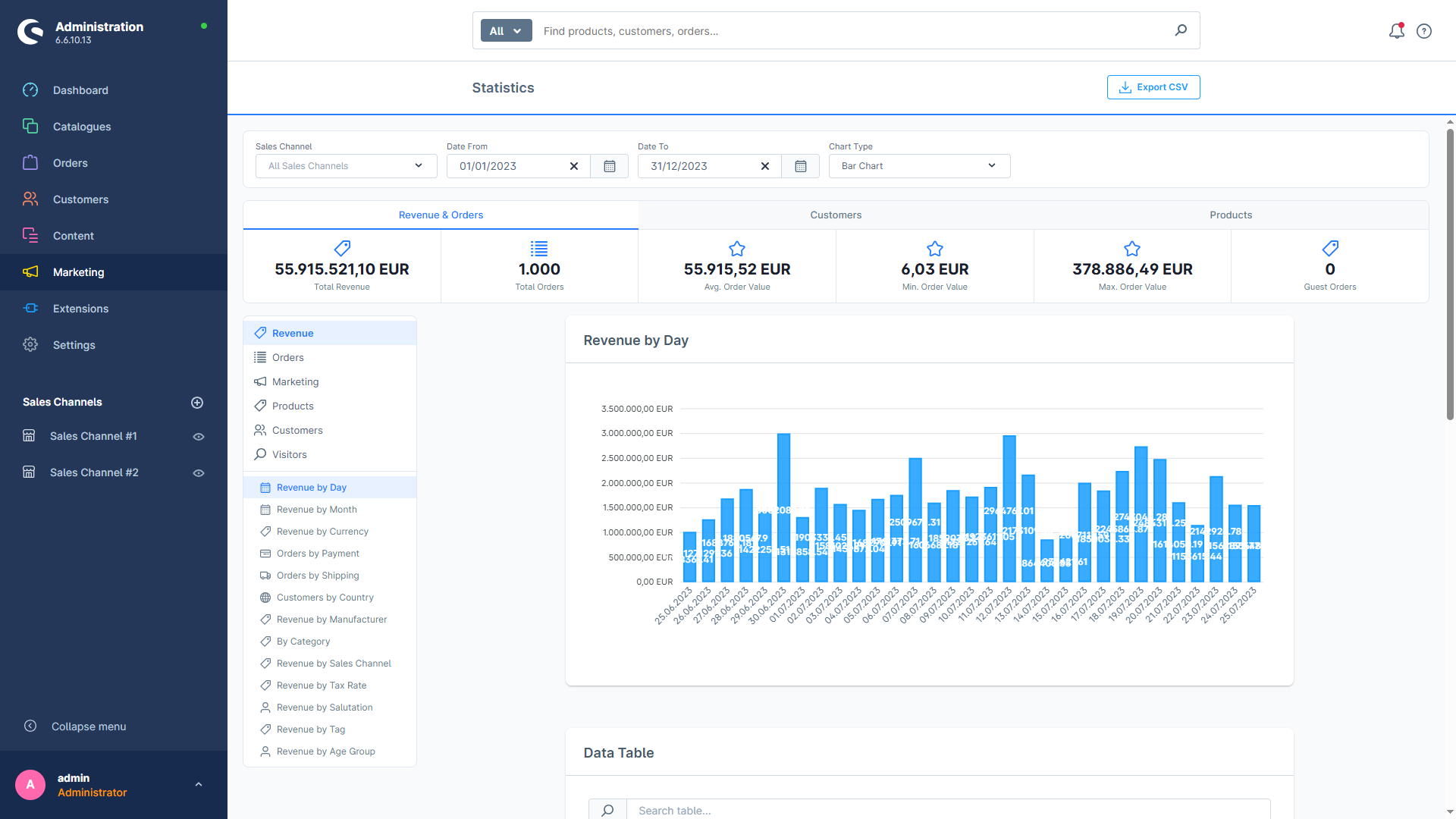This screenshot has width=1456, height=819.
Task: Open the Date From calendar picker icon
Action: pos(609,165)
